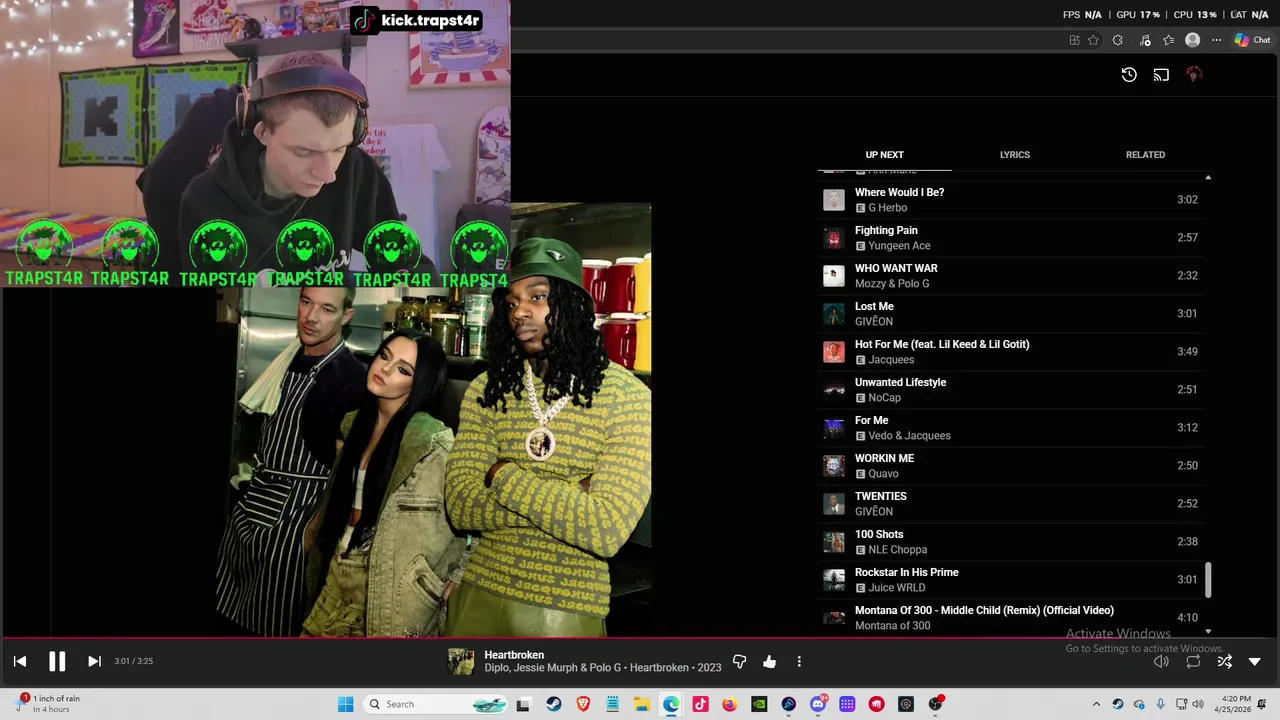Open TikTok app from the taskbar
Screen dimensions: 1280x720
pos(700,704)
